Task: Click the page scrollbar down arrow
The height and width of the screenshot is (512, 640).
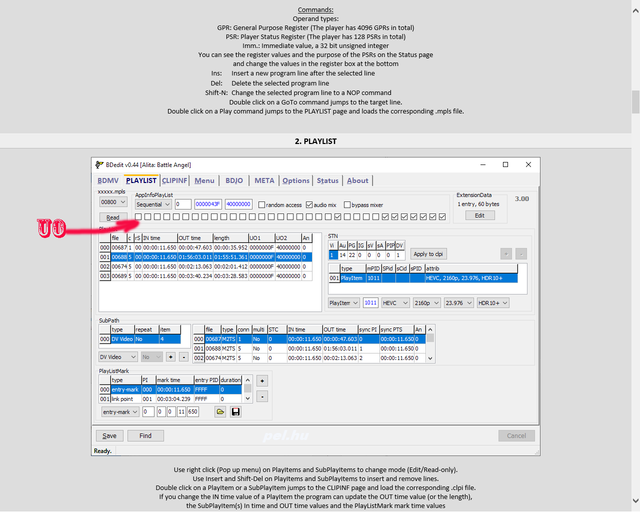Action: click(x=636, y=501)
